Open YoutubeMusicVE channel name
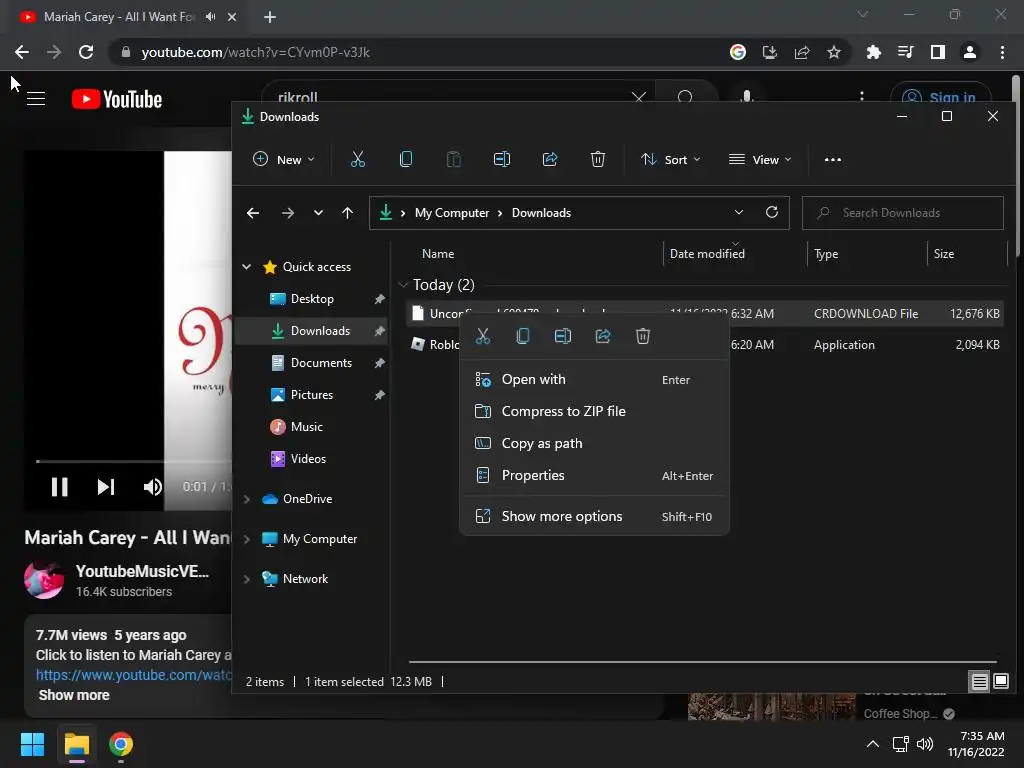 click(142, 571)
